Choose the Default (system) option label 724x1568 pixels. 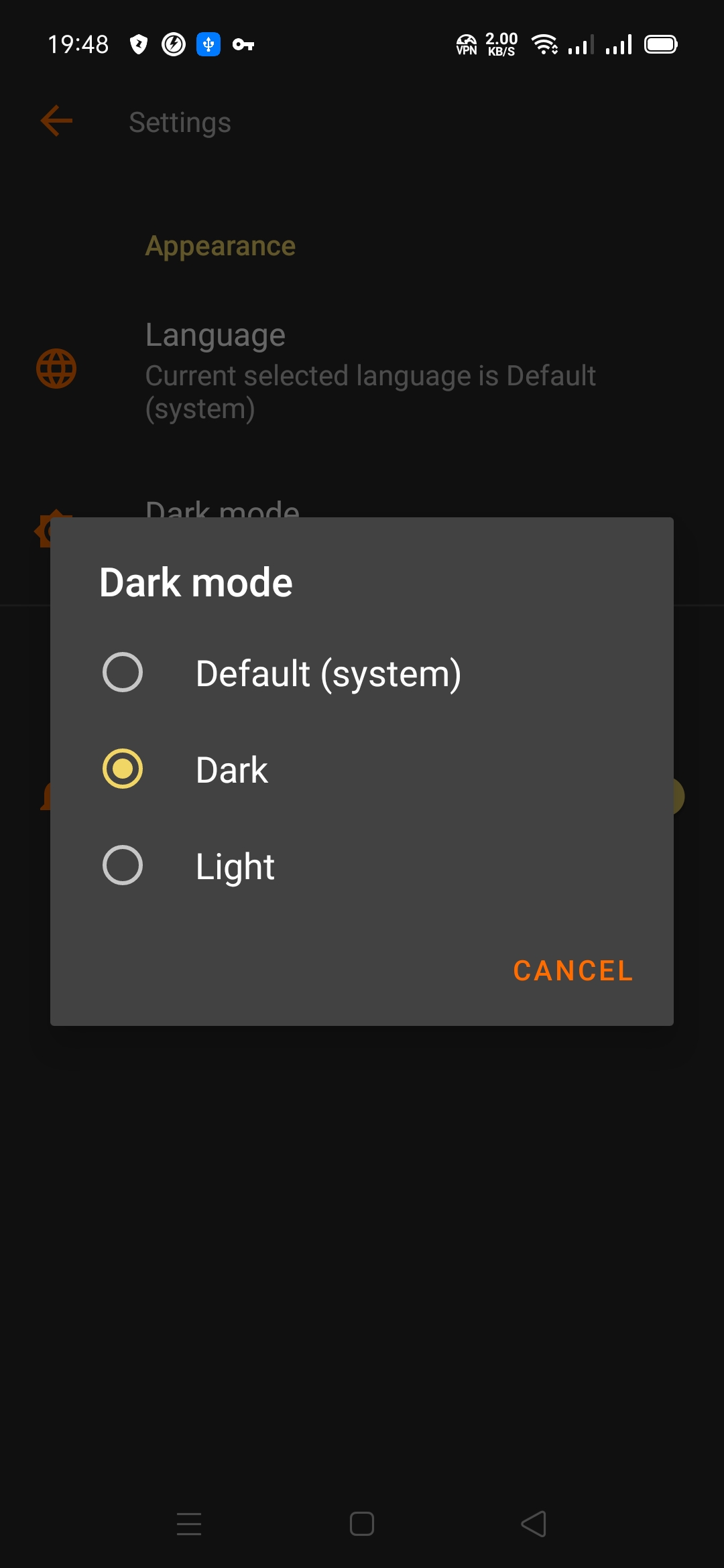tap(328, 673)
